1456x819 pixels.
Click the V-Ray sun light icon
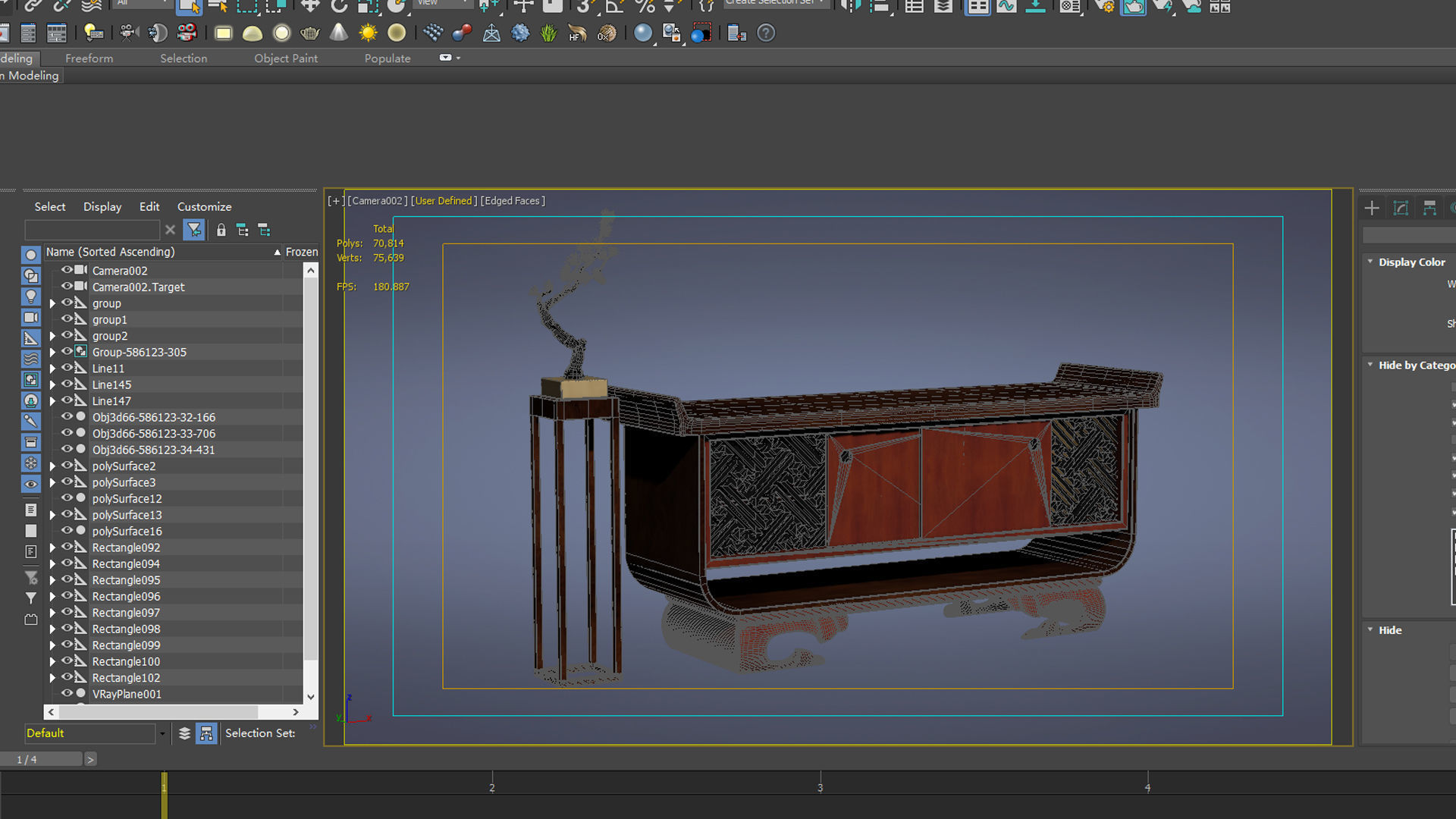coord(368,33)
